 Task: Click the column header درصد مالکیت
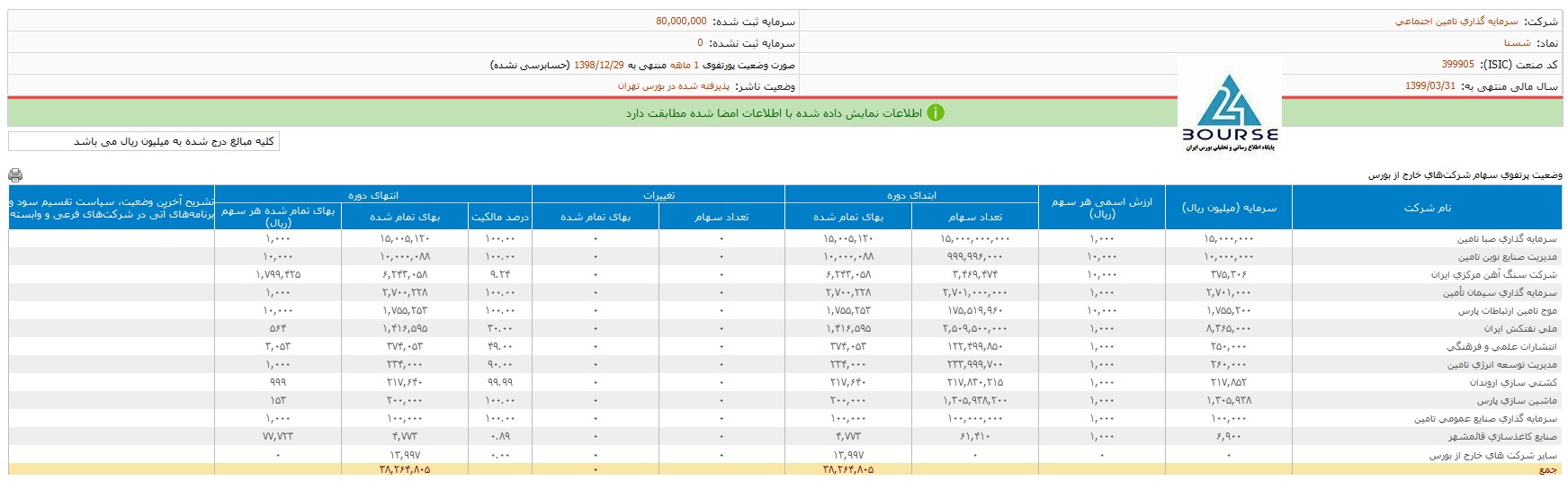click(500, 217)
